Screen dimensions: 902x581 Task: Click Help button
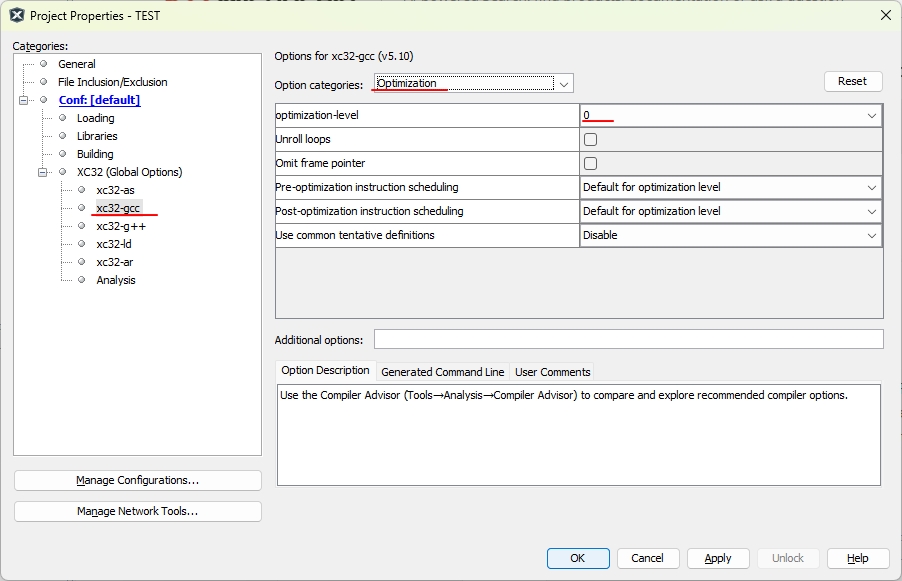858,558
